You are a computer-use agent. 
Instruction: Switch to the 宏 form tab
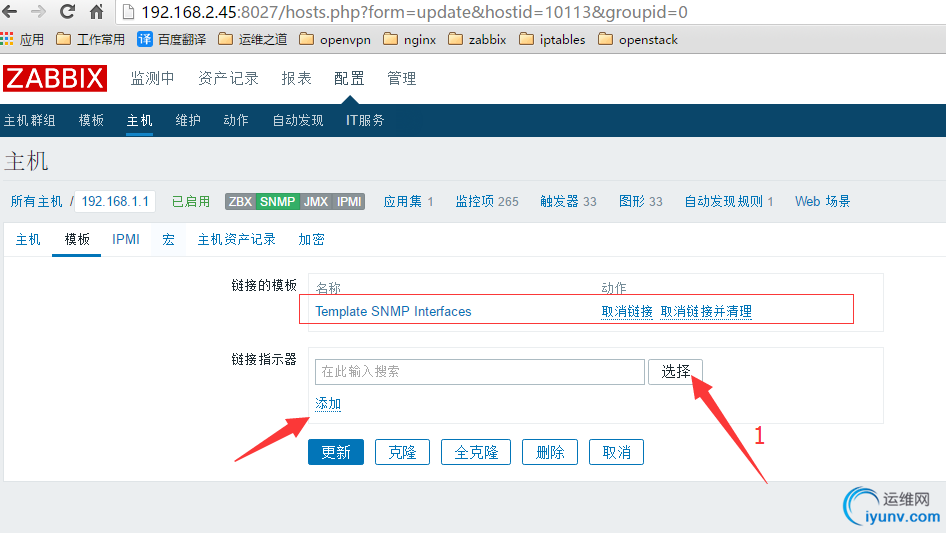pos(168,240)
